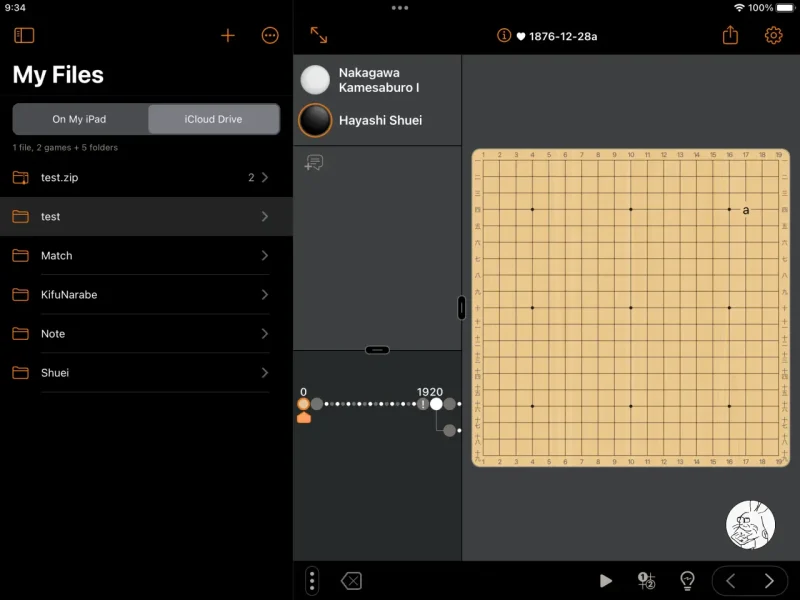
Task: Open the more options ellipsis menu
Action: tap(270, 36)
